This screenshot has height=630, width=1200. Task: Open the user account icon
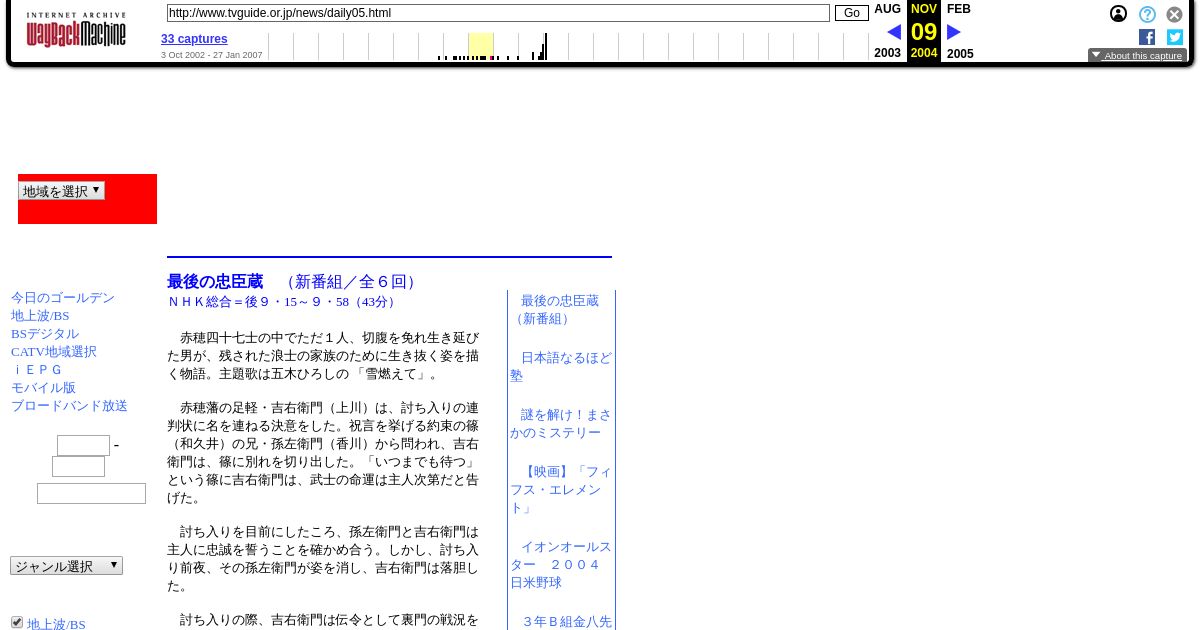1118,14
